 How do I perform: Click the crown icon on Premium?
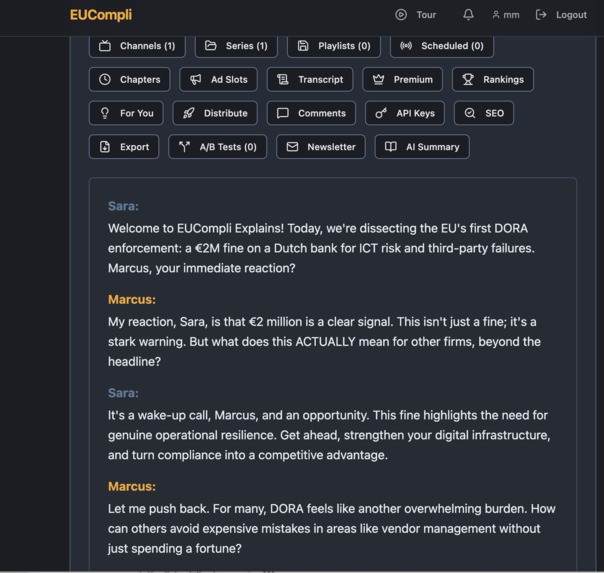point(378,79)
